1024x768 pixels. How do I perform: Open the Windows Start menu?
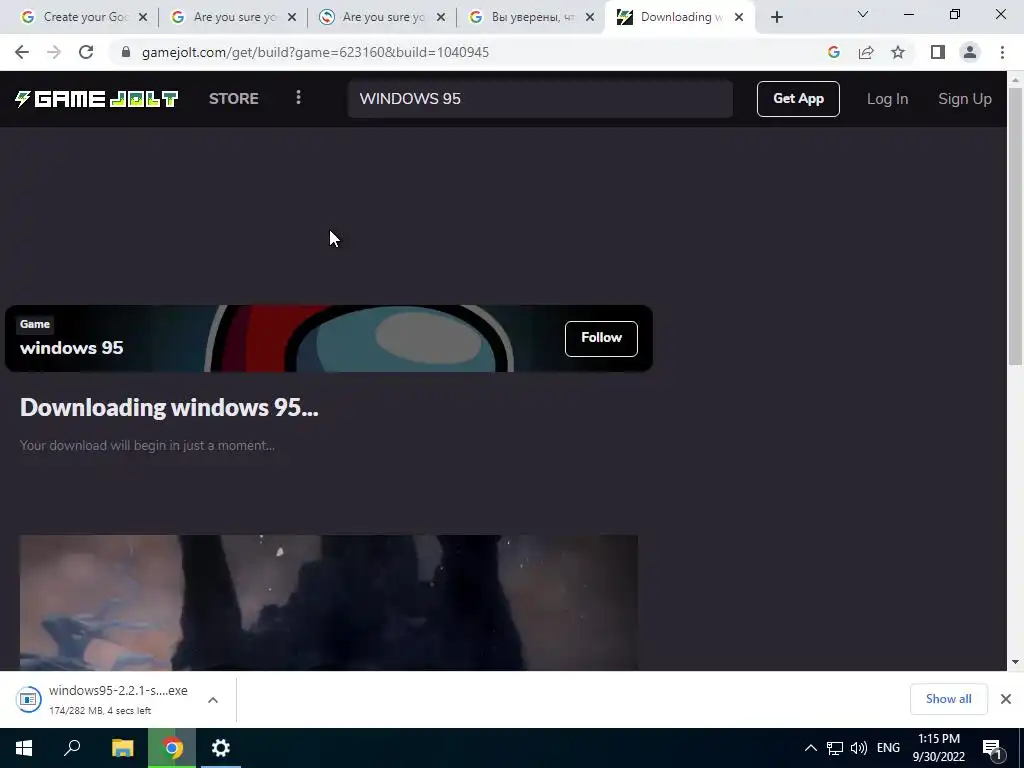24,748
